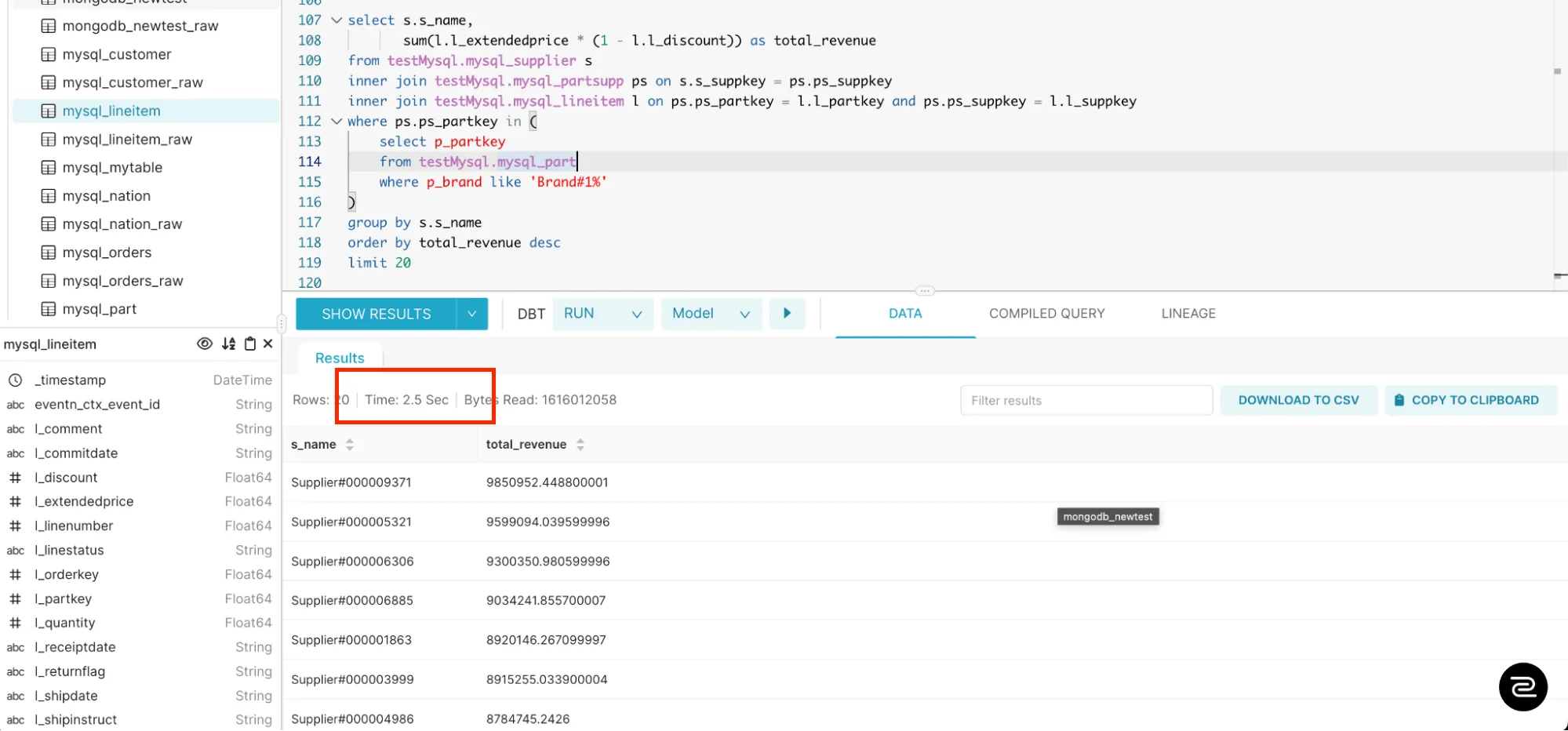Sort results by total_revenue column

coord(580,445)
